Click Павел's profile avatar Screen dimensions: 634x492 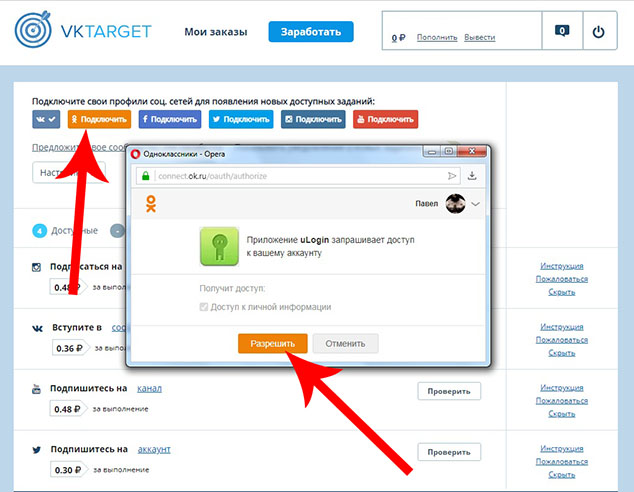(x=456, y=203)
